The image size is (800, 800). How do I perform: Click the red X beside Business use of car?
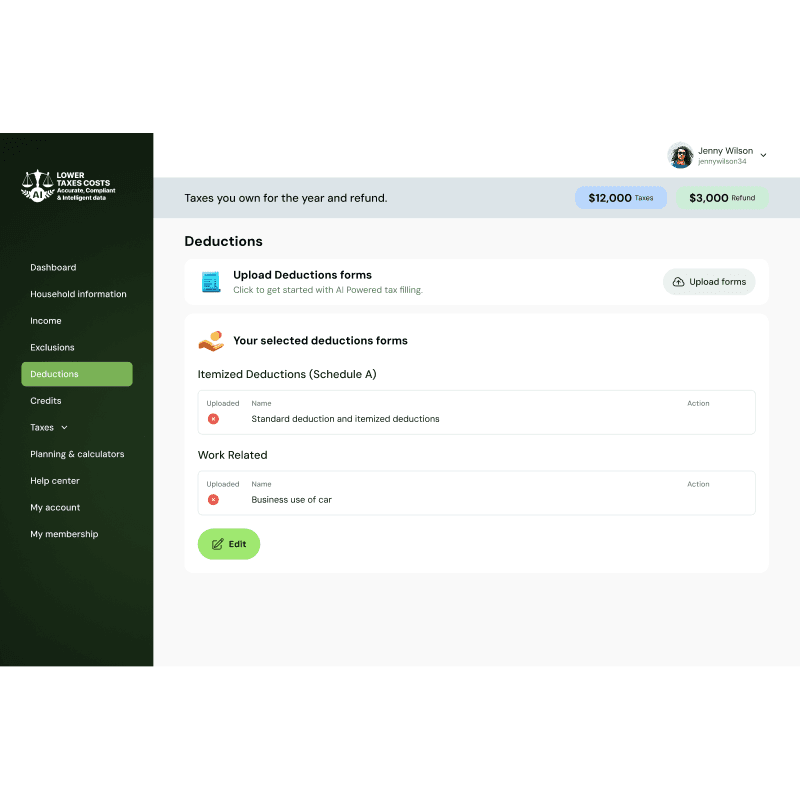pyautogui.click(x=213, y=499)
